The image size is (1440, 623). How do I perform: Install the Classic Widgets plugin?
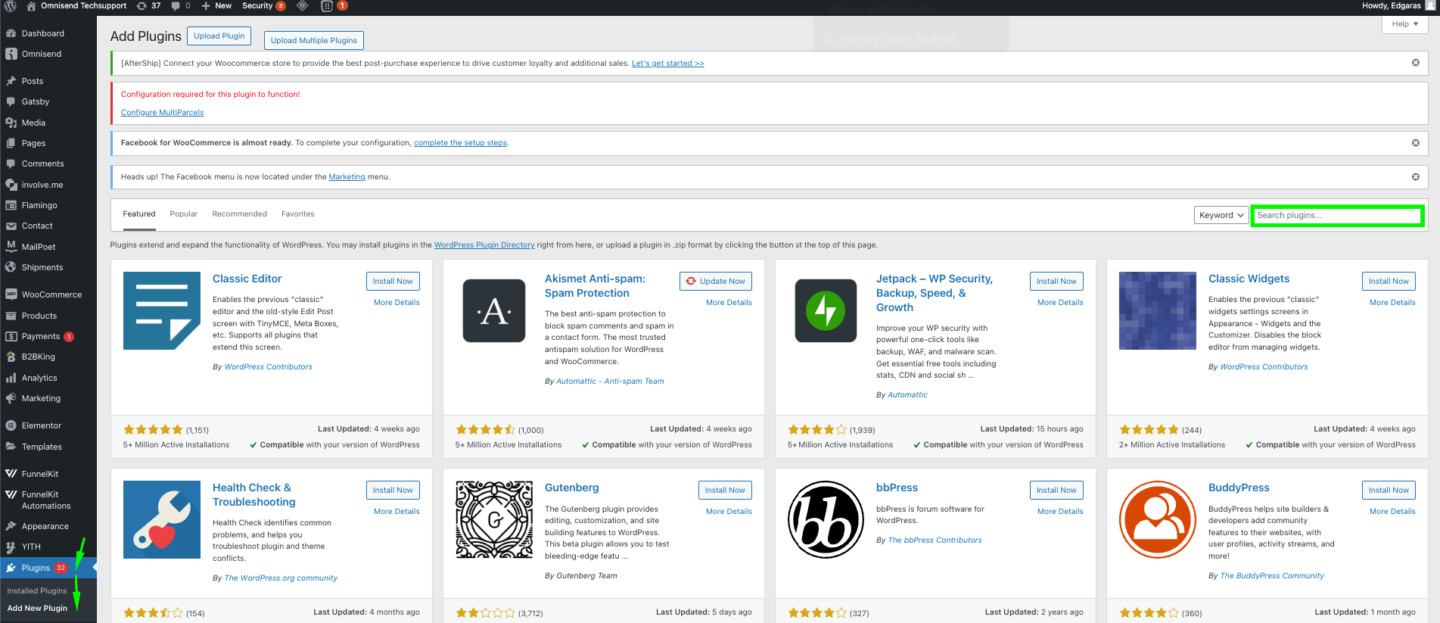point(1388,281)
